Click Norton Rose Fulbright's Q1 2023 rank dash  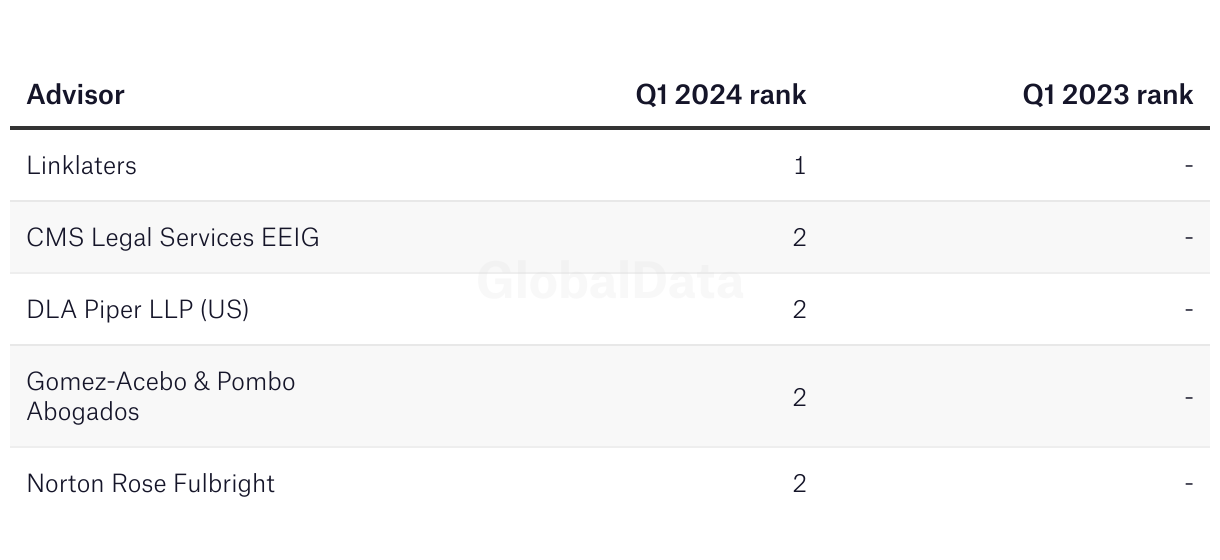[1189, 483]
